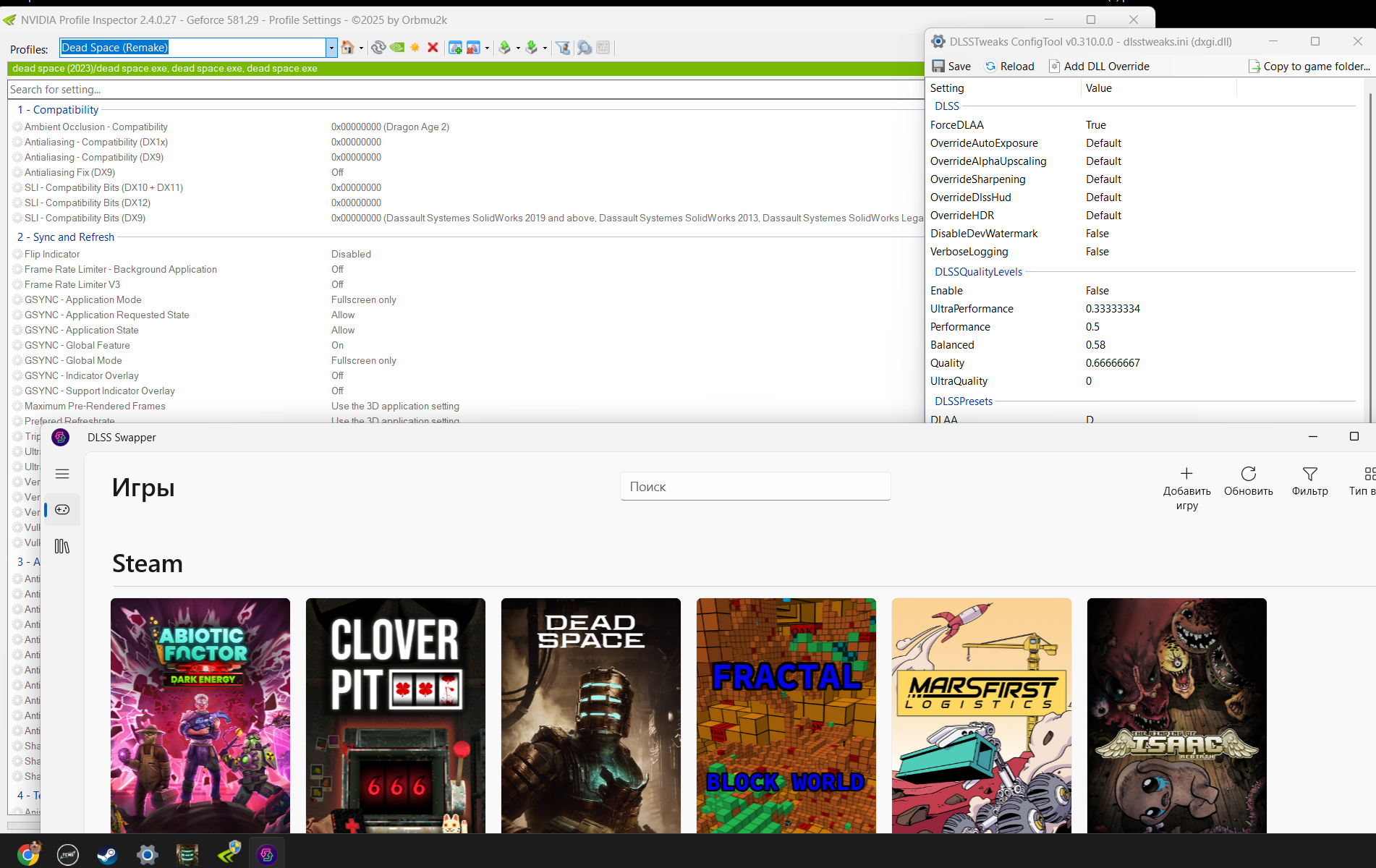The height and width of the screenshot is (868, 1376).
Task: Click the remove application window icon
Action: point(473,48)
